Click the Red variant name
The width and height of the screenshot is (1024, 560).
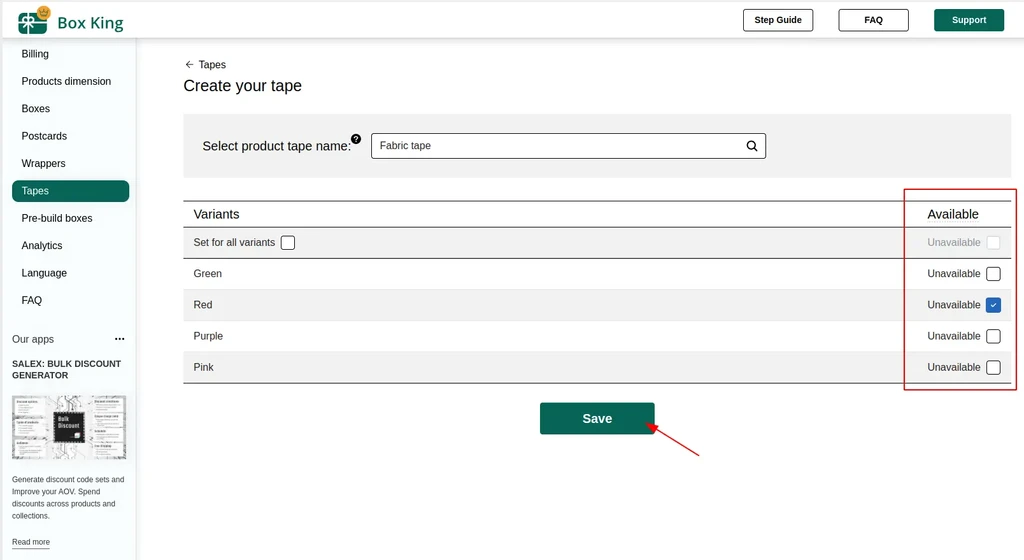click(x=202, y=305)
